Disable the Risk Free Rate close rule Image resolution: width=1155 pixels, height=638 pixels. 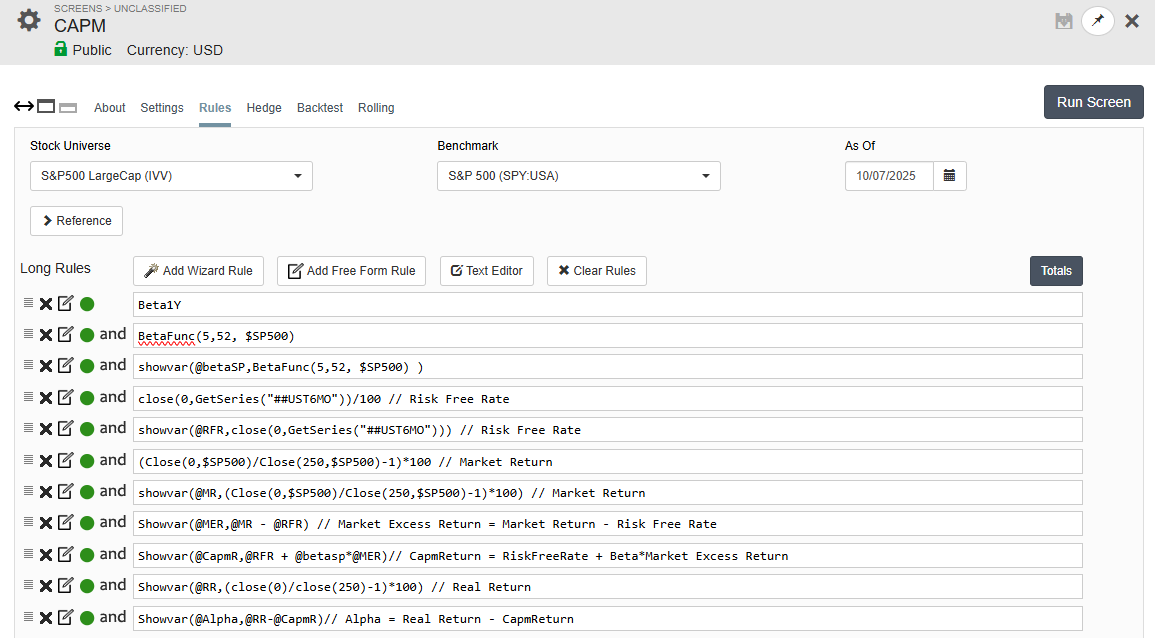87,398
